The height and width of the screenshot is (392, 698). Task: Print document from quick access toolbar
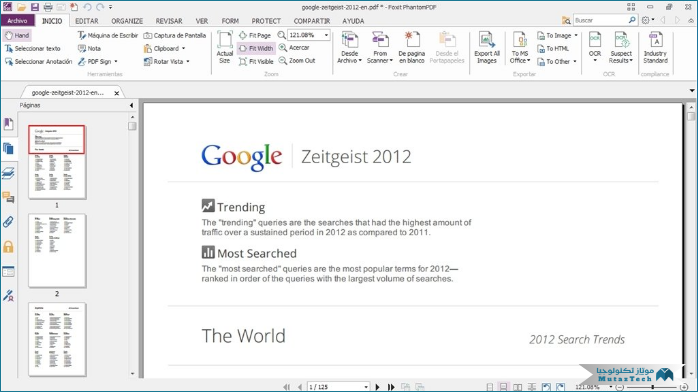48,7
